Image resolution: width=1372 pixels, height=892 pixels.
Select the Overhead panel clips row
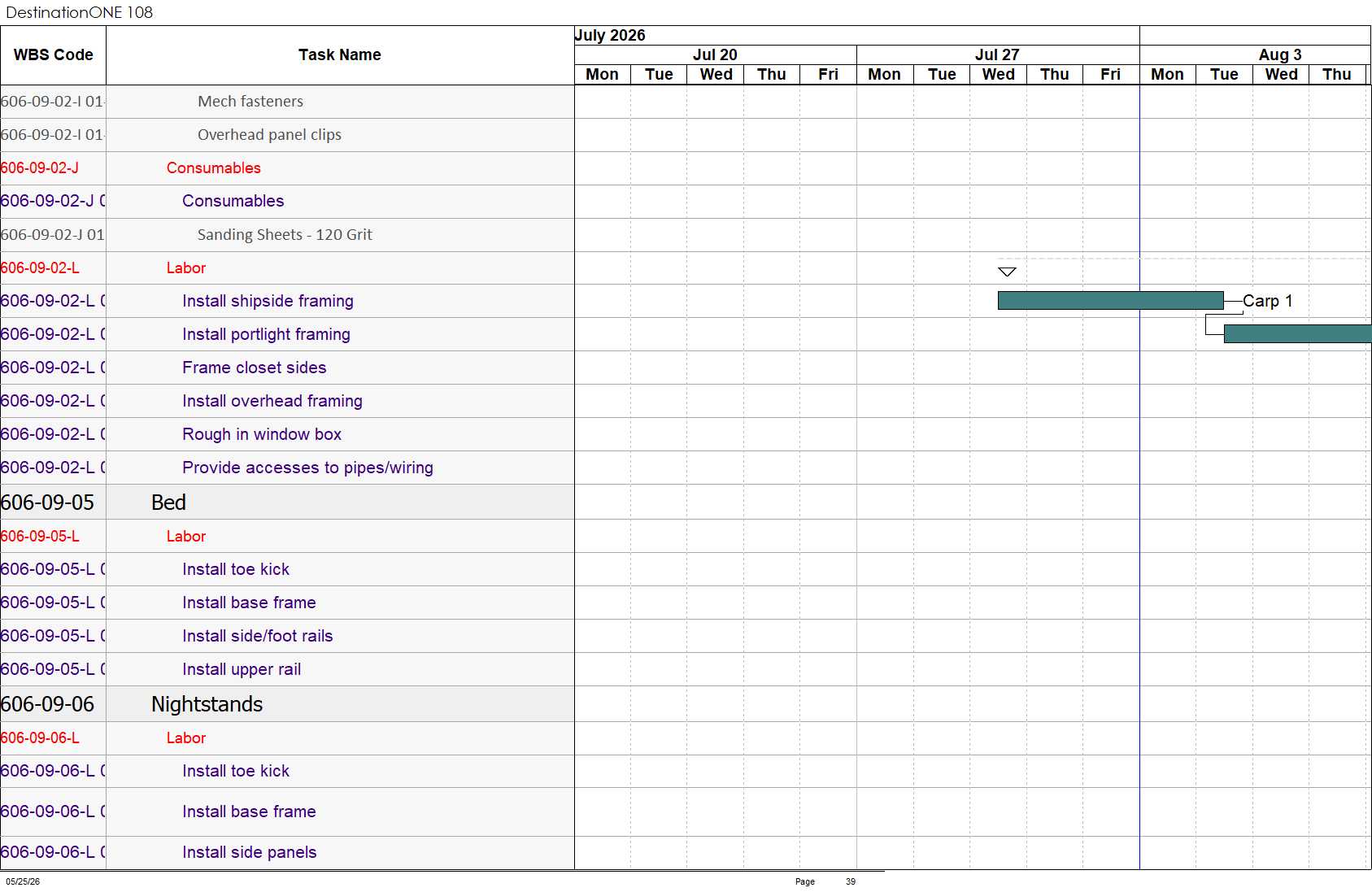[x=287, y=135]
